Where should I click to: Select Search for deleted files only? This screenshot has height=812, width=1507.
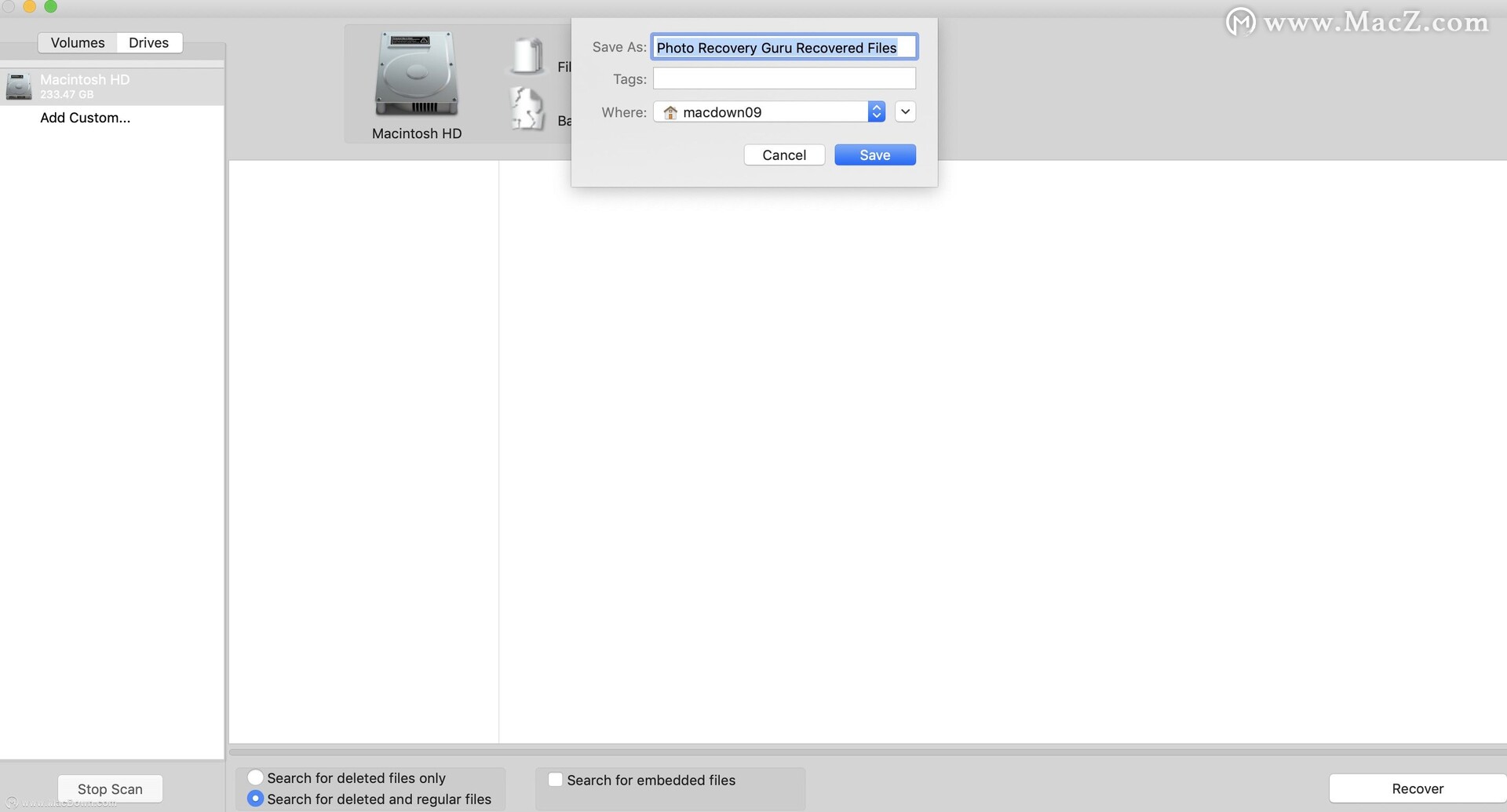[255, 777]
